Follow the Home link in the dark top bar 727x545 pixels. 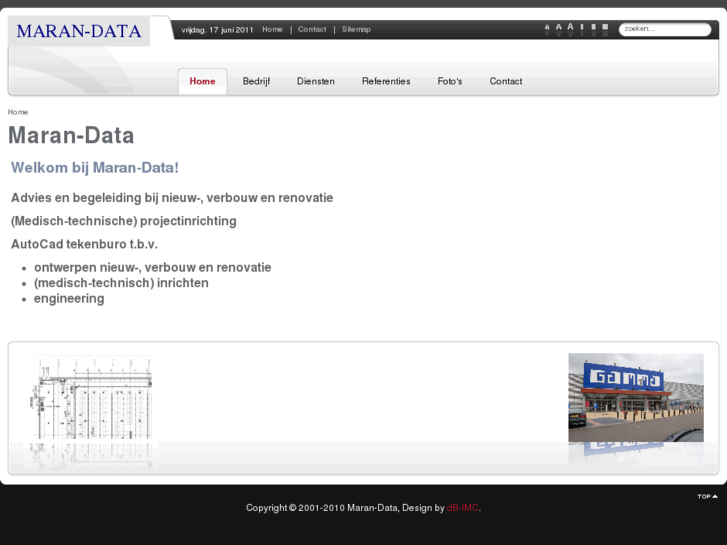[x=272, y=29]
